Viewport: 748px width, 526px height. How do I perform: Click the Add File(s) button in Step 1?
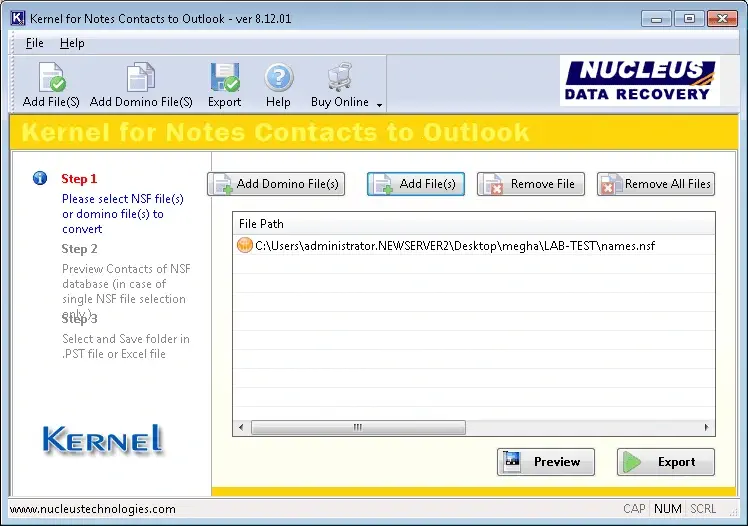tap(416, 184)
